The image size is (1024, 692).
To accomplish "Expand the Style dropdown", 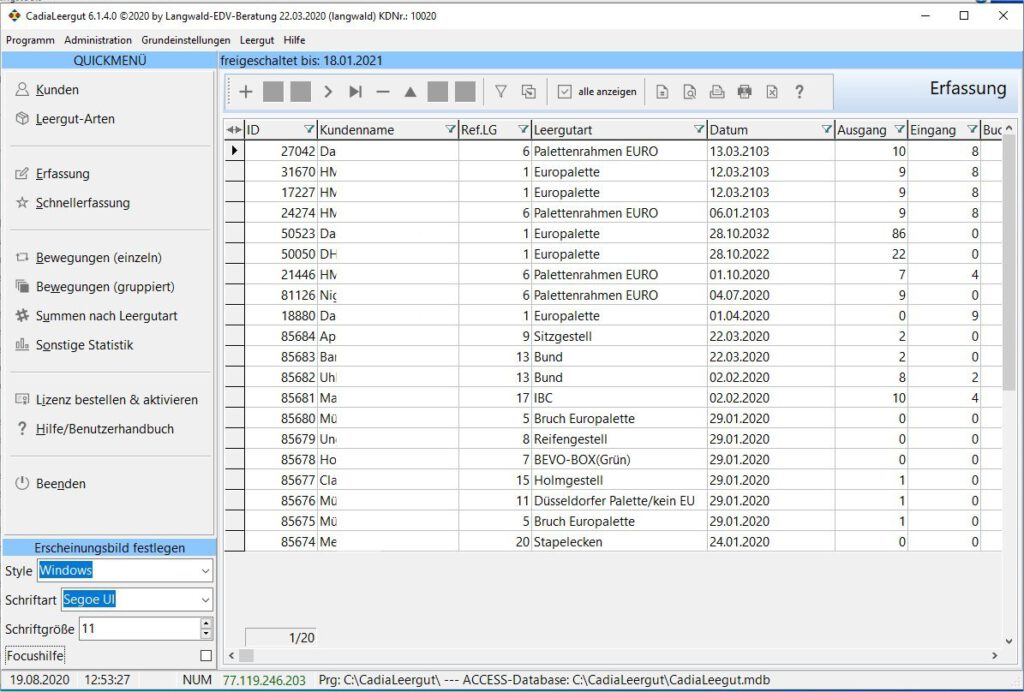I will click(205, 571).
